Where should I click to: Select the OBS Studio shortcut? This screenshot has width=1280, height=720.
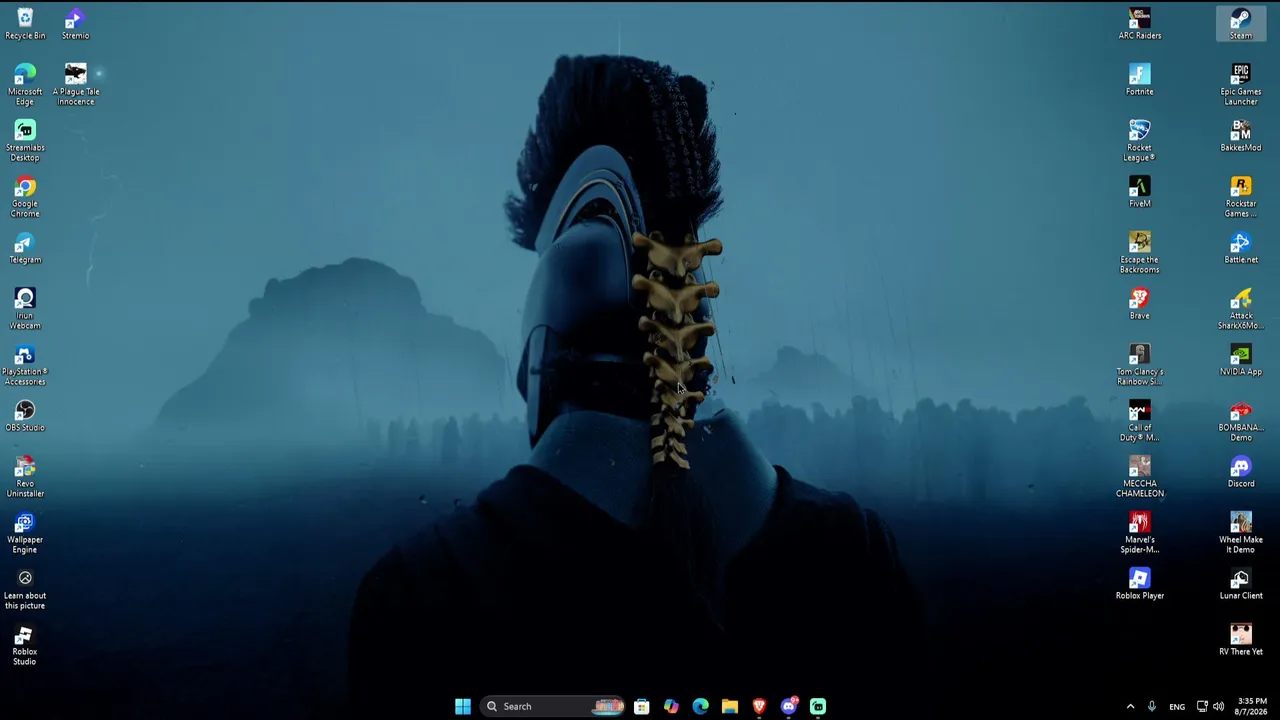point(25,416)
